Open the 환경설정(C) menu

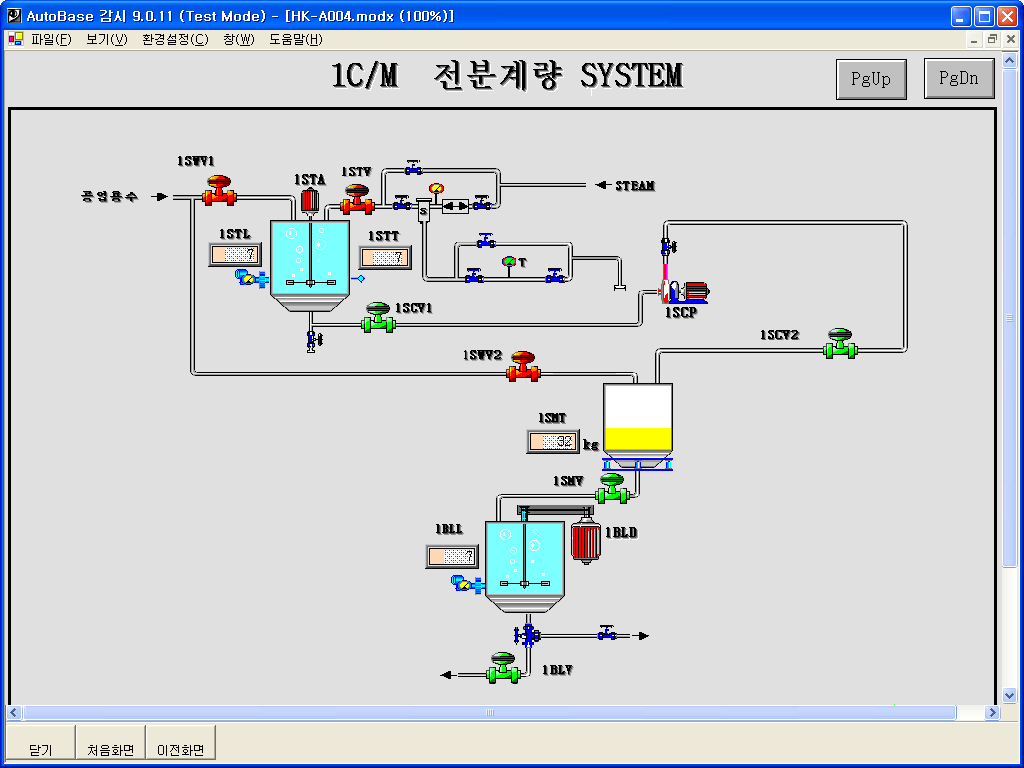click(x=175, y=40)
